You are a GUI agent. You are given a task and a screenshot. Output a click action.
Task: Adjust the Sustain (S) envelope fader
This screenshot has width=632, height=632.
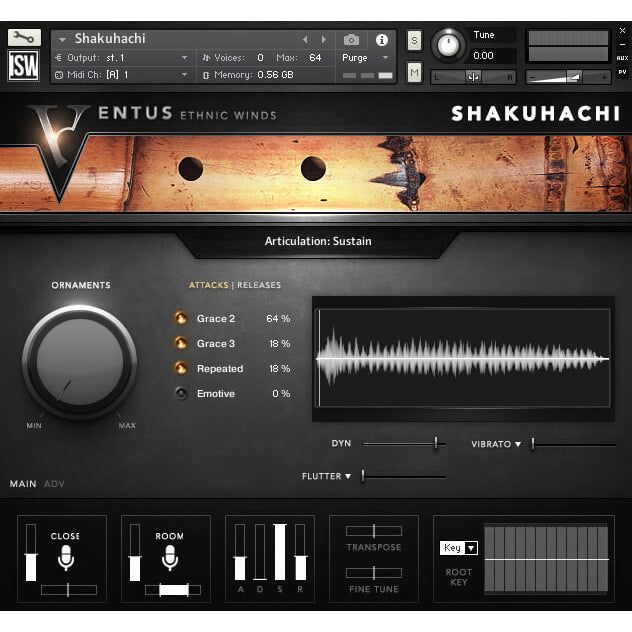280,552
